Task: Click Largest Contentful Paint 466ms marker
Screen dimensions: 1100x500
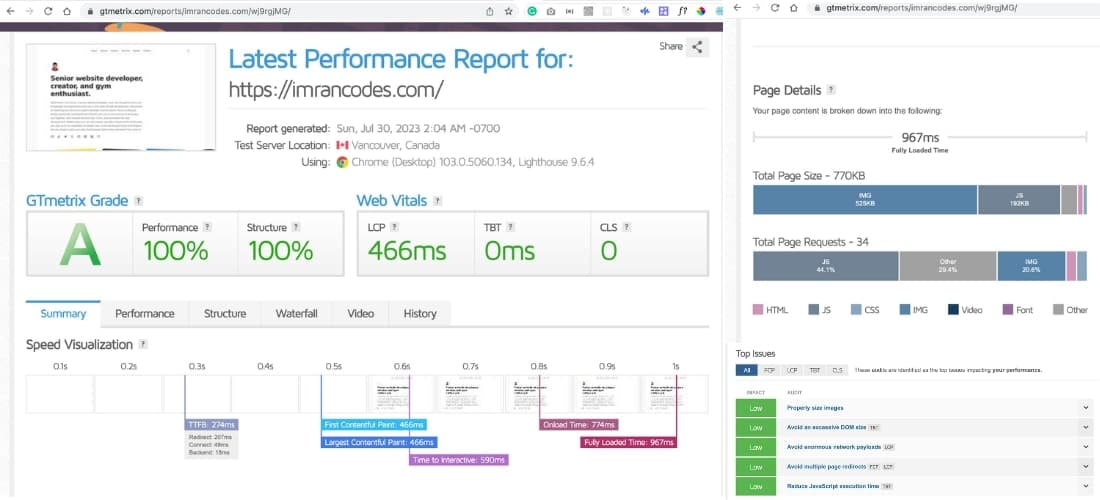Action: pyautogui.click(x=379, y=442)
